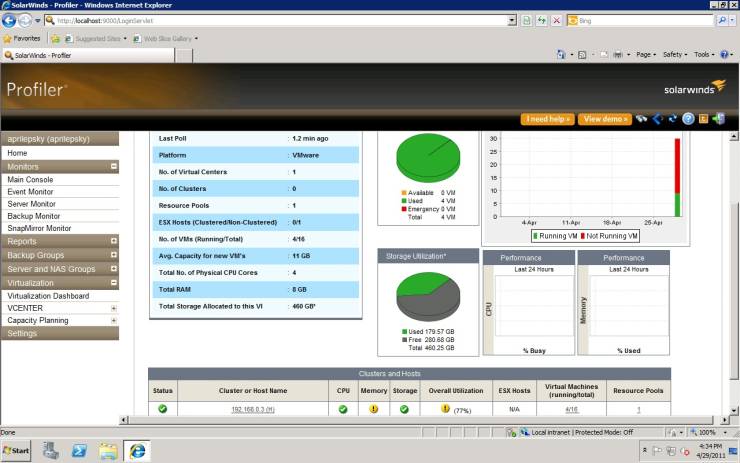
Task: Open Server Manager from the taskbar
Action: 50,450
